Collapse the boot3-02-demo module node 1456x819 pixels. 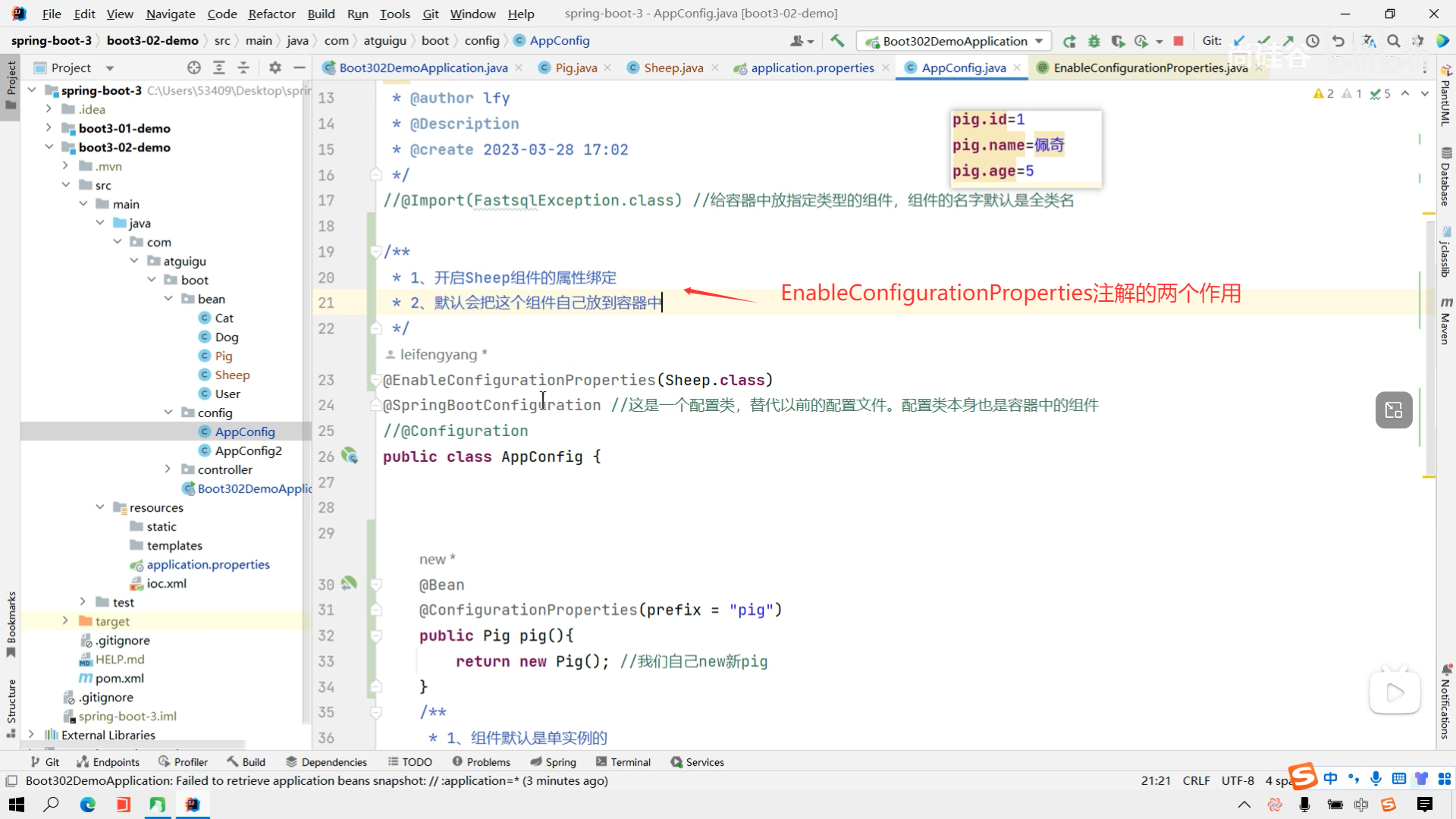tap(49, 147)
